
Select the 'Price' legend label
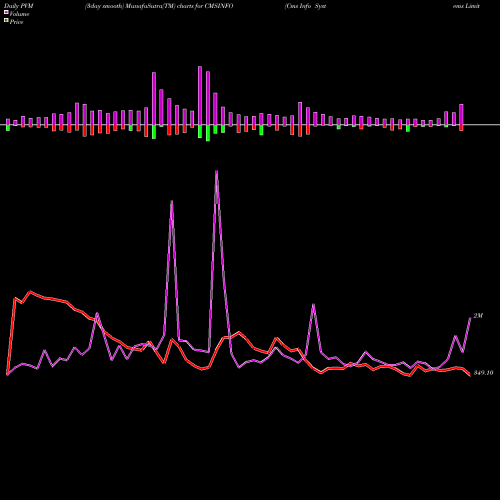tap(16, 22)
